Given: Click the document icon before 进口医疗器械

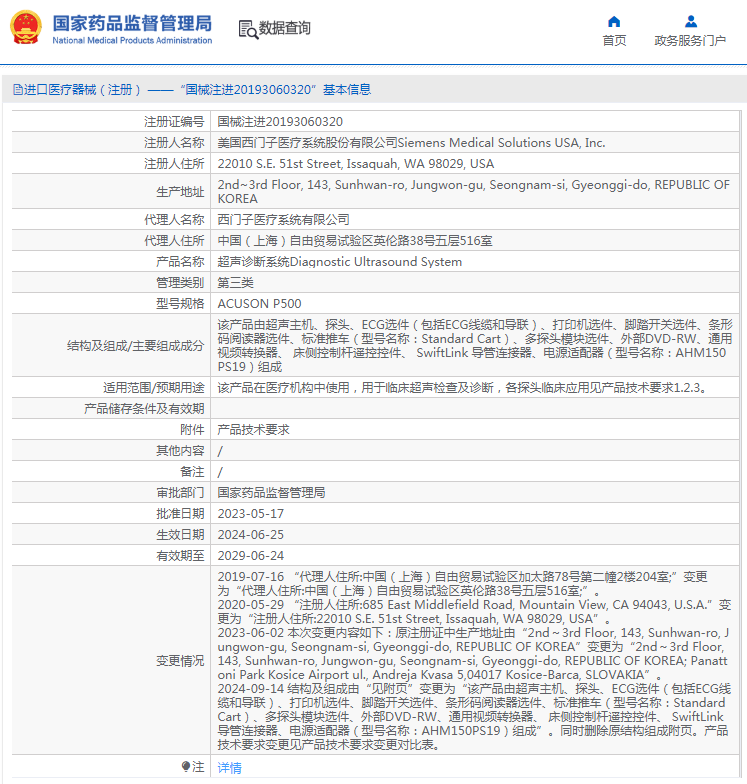Looking at the screenshot, I should 18,90.
